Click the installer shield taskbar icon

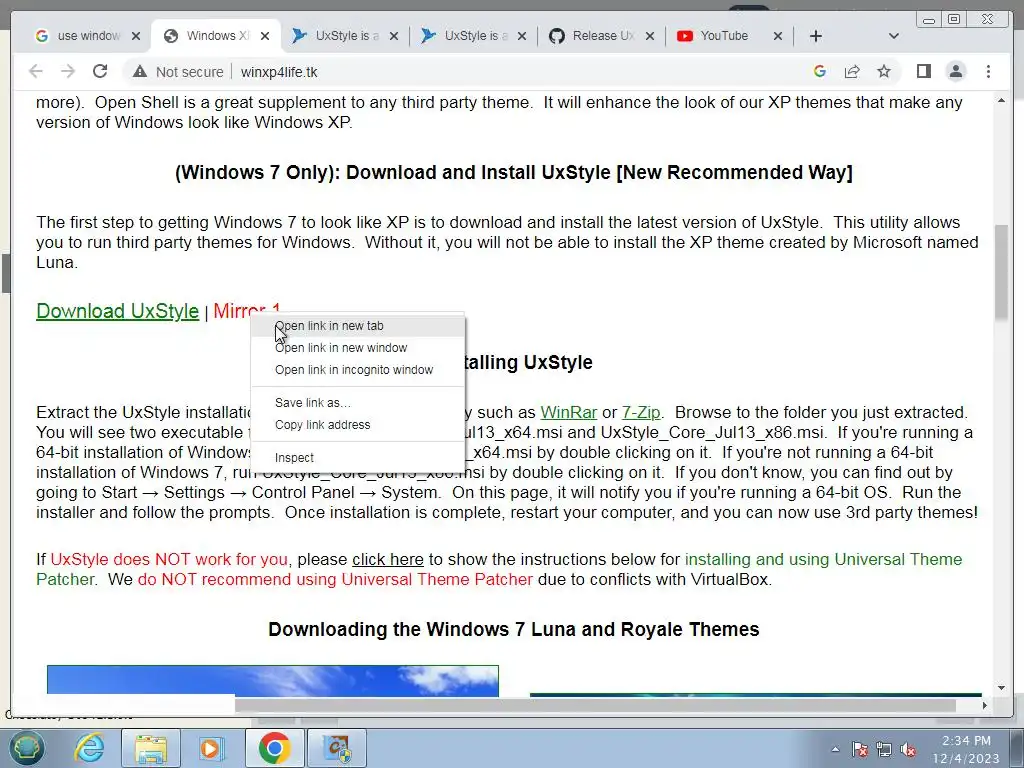click(x=338, y=748)
